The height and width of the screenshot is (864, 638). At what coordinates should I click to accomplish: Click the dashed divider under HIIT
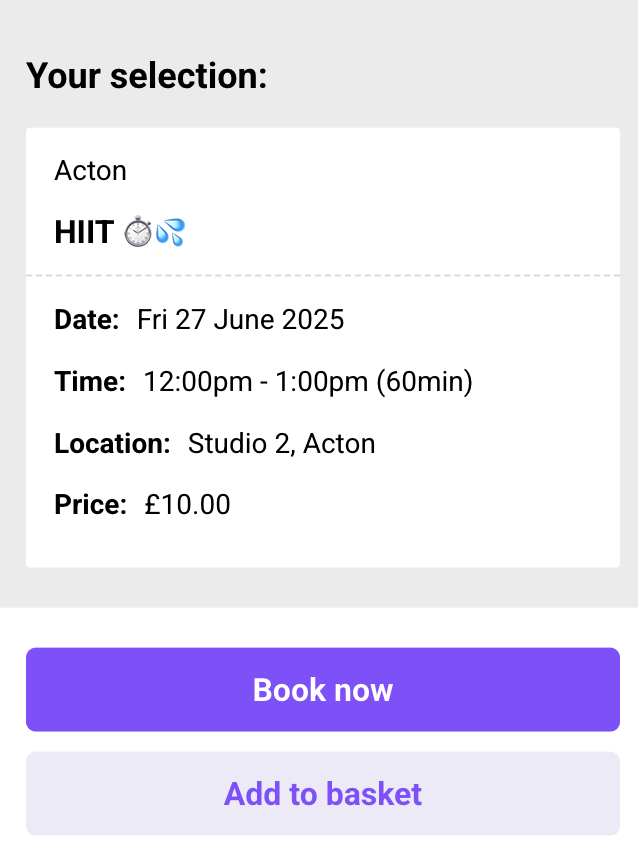click(x=323, y=275)
